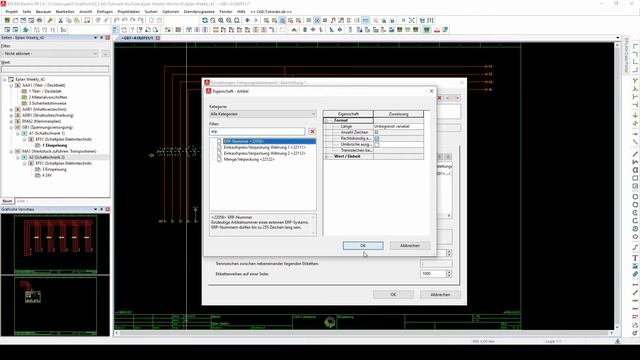Click the Filter input field in property dialog

point(257,131)
